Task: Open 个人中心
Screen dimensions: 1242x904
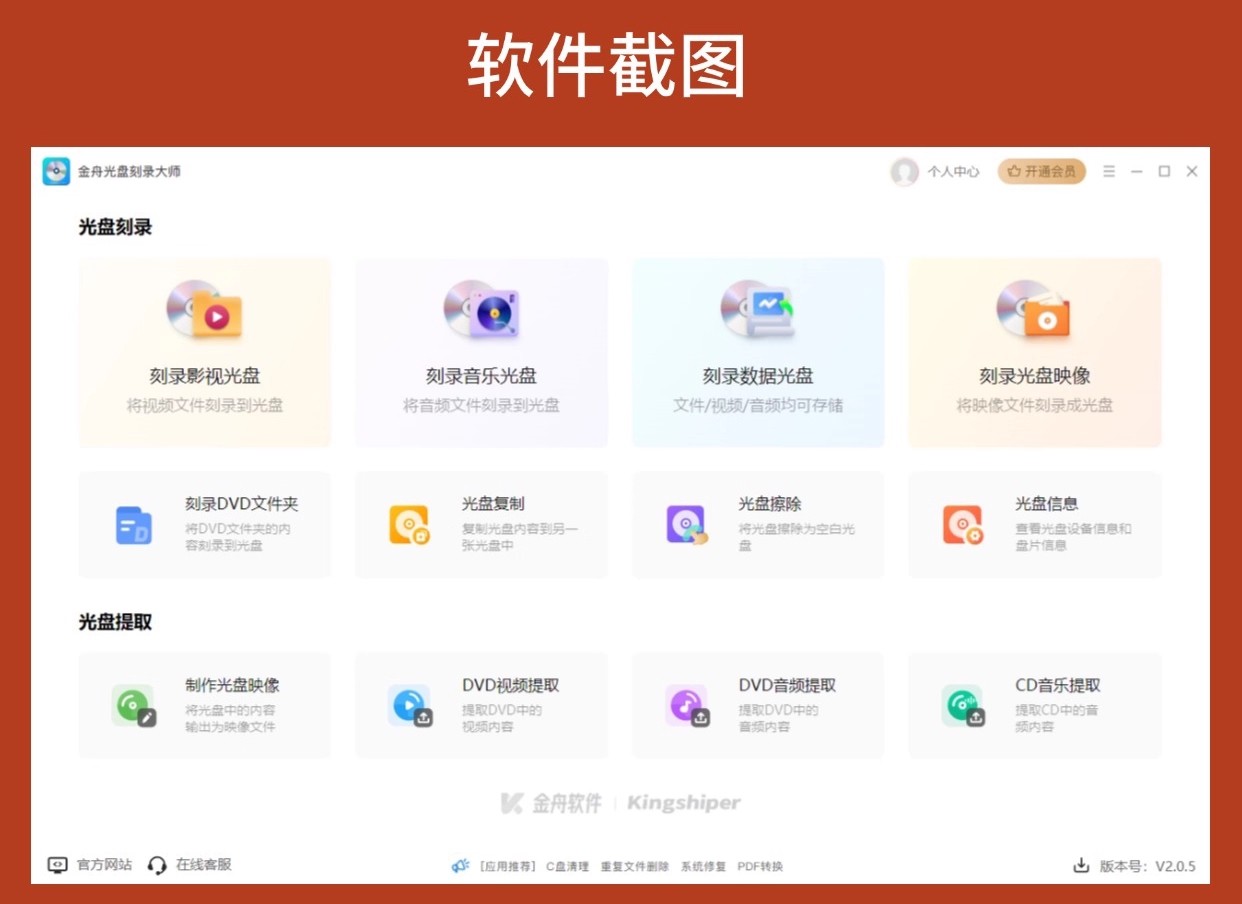Action: click(x=953, y=172)
